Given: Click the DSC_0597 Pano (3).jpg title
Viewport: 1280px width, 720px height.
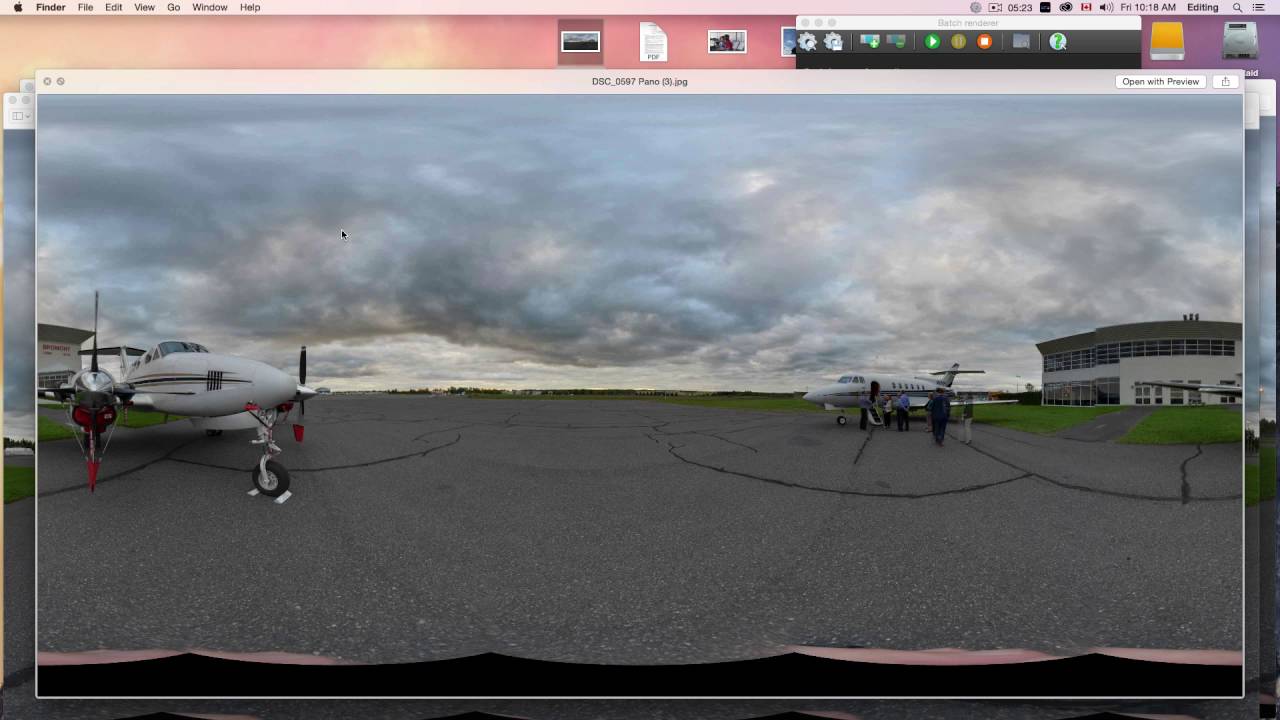Looking at the screenshot, I should point(640,82).
